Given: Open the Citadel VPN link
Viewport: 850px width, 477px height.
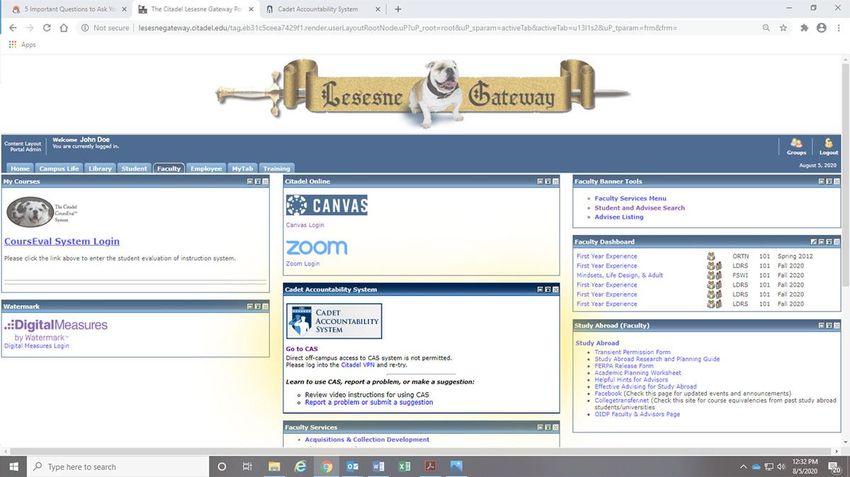Looking at the screenshot, I should (x=357, y=365).
